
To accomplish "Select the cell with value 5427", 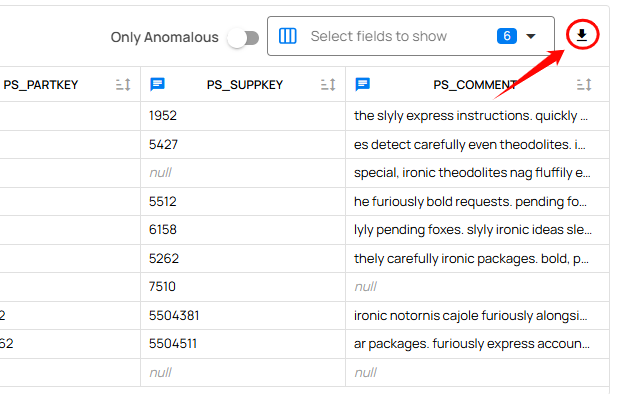I will click(x=243, y=144).
